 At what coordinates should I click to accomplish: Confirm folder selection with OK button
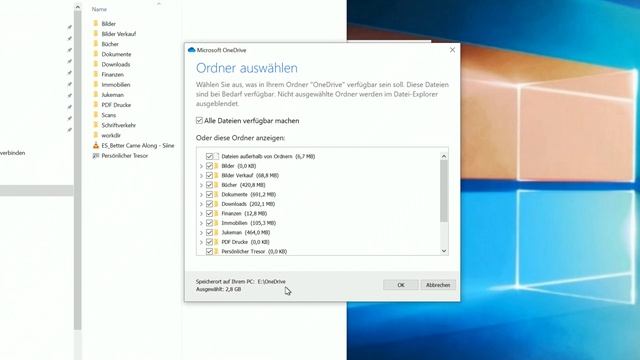pos(401,285)
